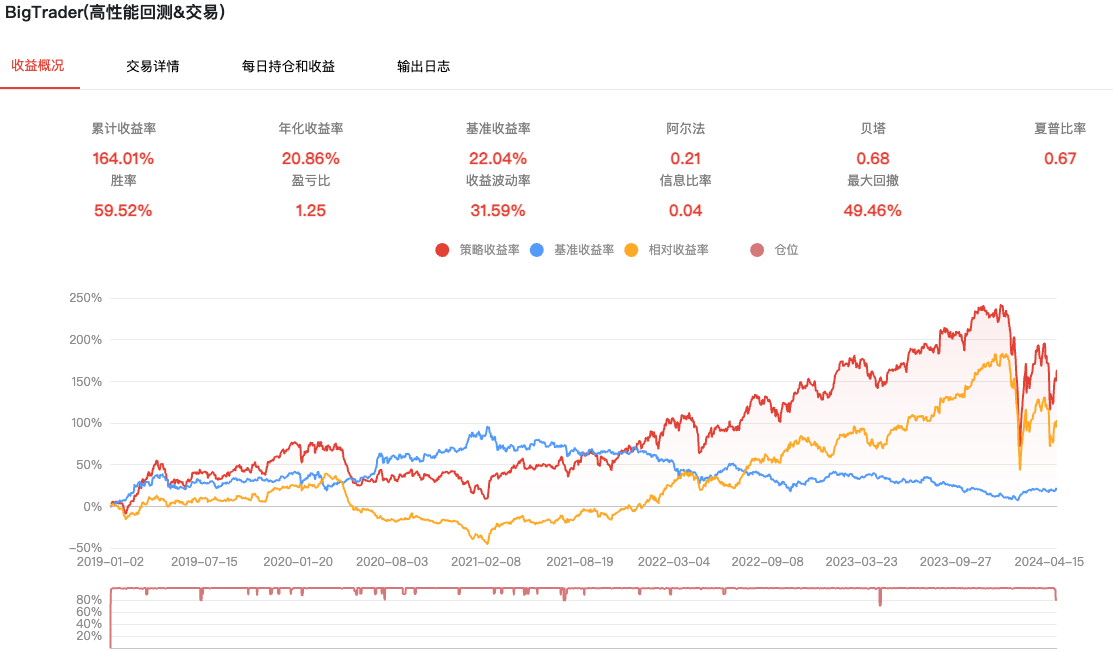Viewport: 1113px width, 660px height.
Task: Click the 胜率 value 59.52%
Action: coord(123,210)
